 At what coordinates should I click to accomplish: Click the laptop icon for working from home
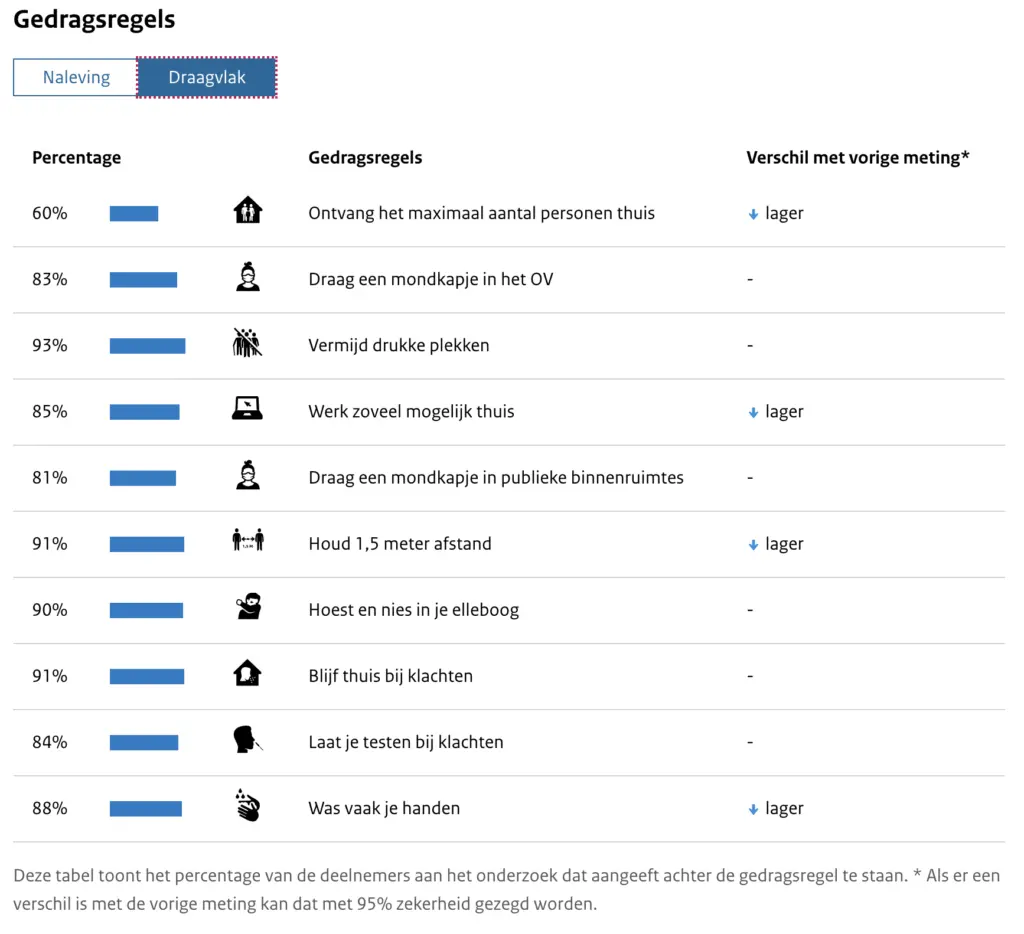[x=247, y=410]
